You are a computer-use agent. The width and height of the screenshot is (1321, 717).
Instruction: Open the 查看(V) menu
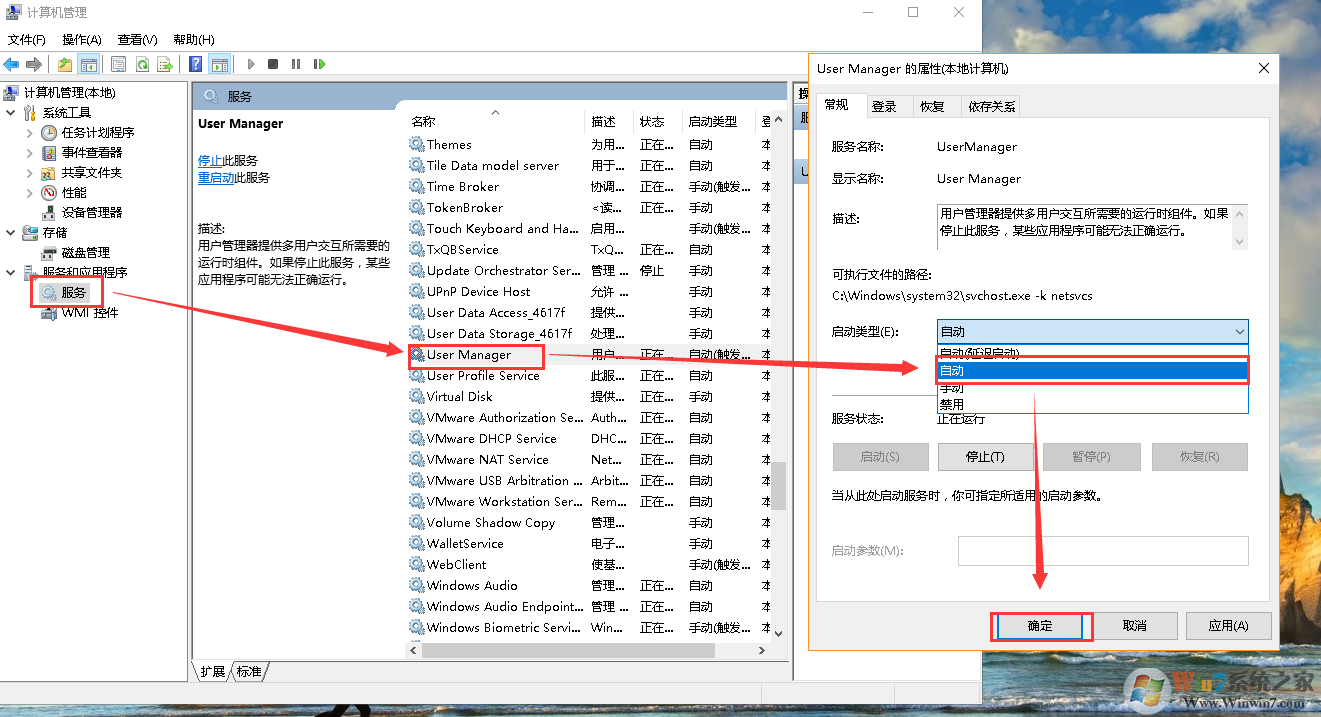tap(137, 40)
